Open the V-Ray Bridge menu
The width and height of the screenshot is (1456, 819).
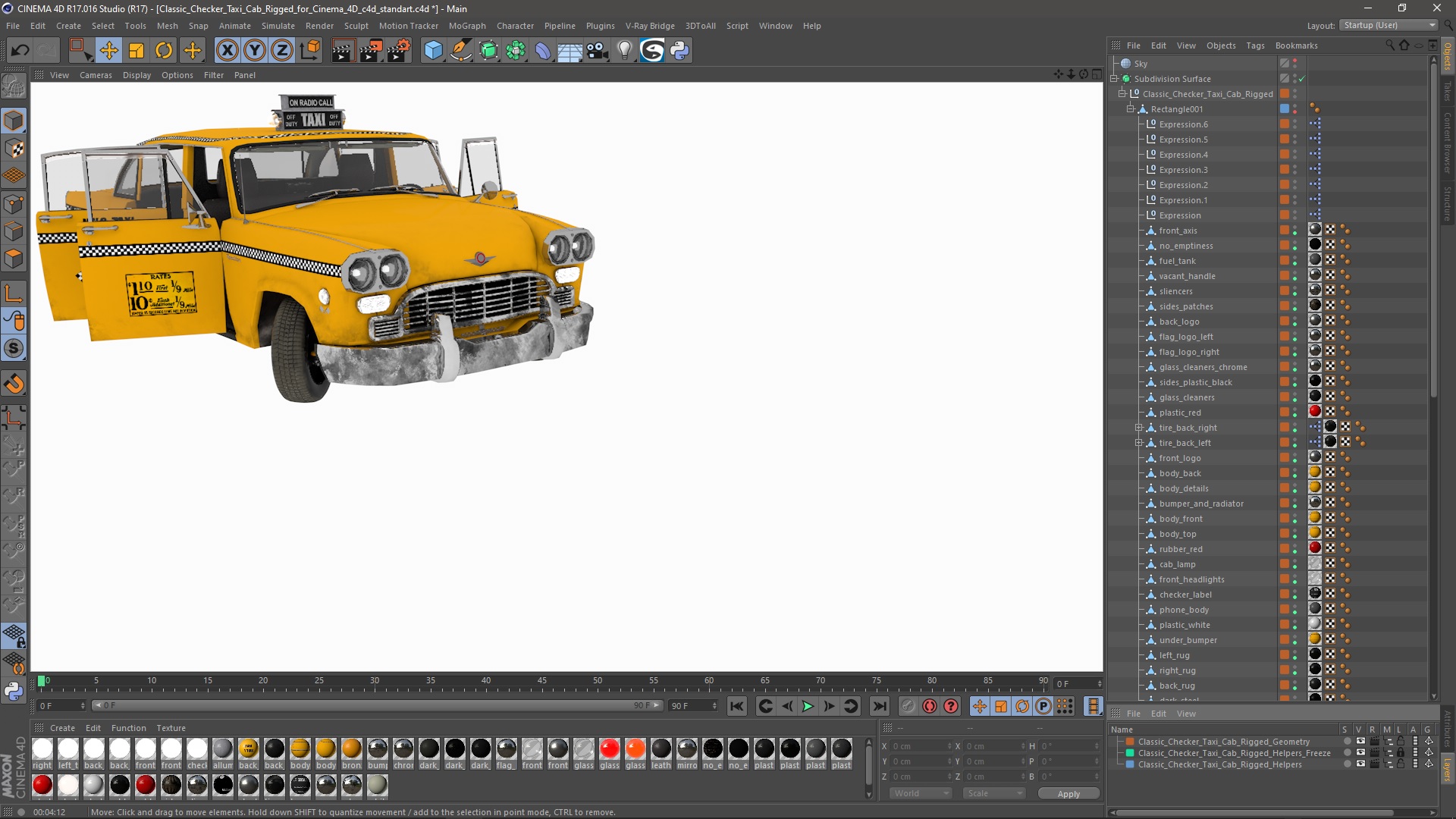point(650,26)
